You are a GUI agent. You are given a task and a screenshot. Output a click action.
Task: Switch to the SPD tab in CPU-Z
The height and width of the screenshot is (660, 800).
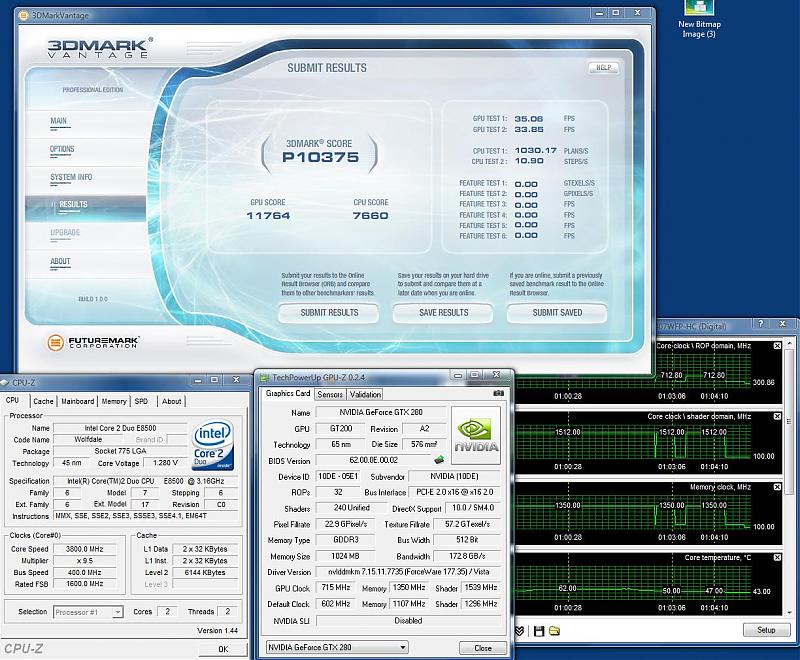pyautogui.click(x=141, y=401)
